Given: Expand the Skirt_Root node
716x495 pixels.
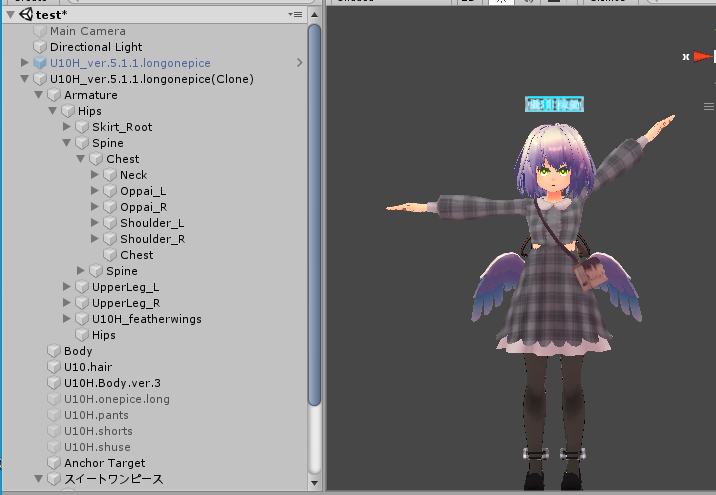Looking at the screenshot, I should click(x=67, y=126).
